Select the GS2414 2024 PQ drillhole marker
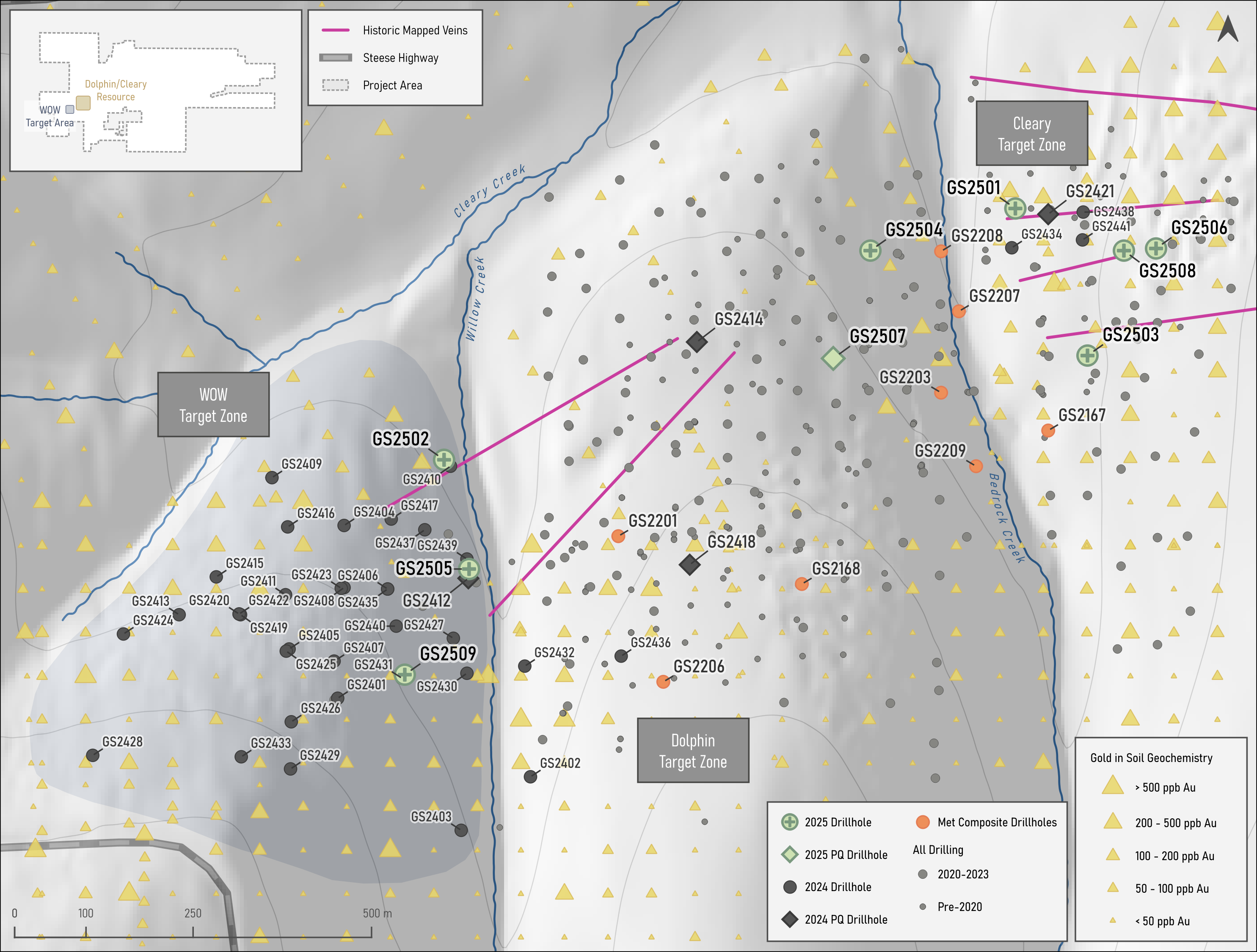 (698, 341)
